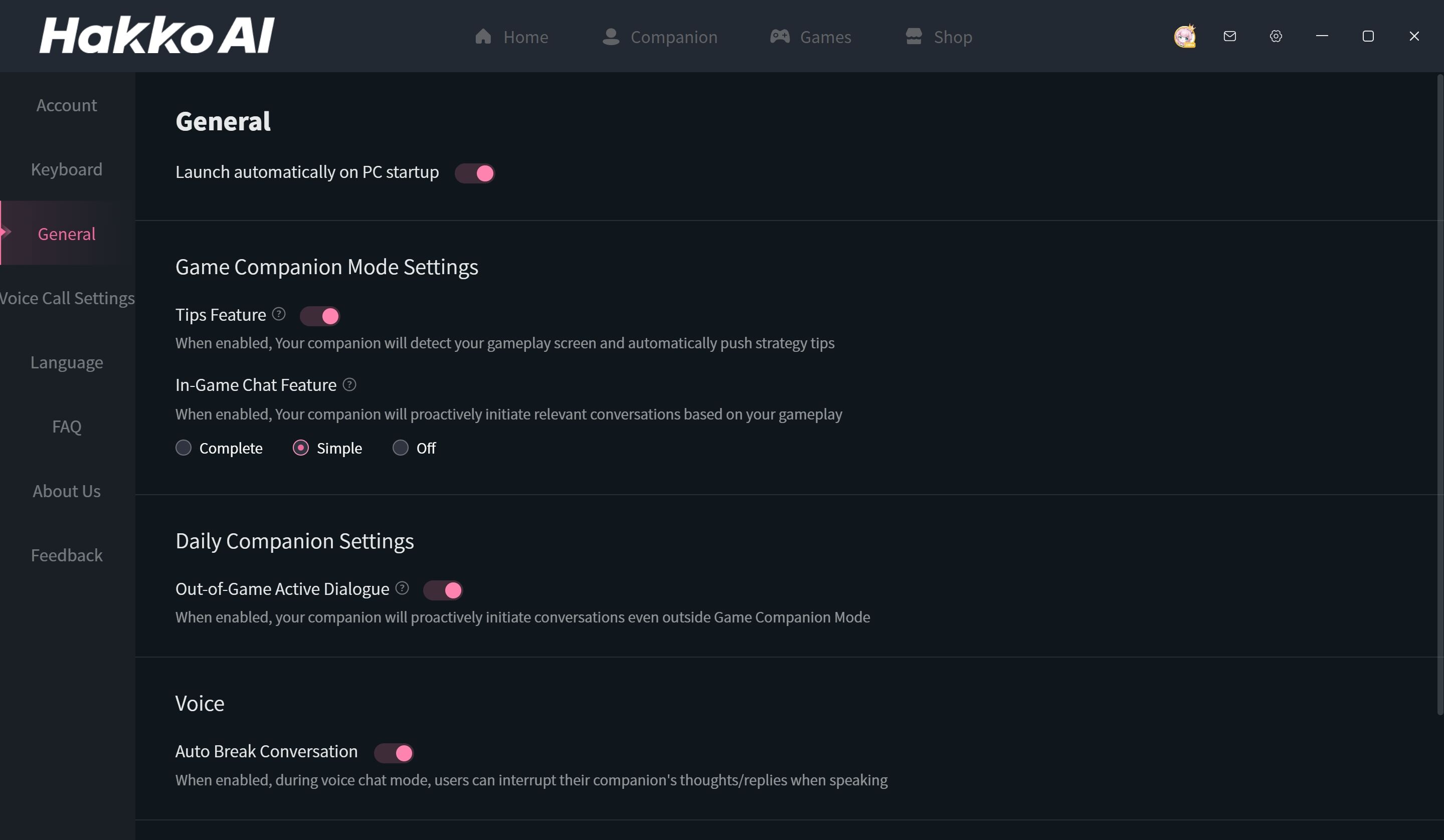Screen dimensions: 1444x840
Task: Disable the Tips Feature toggle
Action: tap(320, 316)
